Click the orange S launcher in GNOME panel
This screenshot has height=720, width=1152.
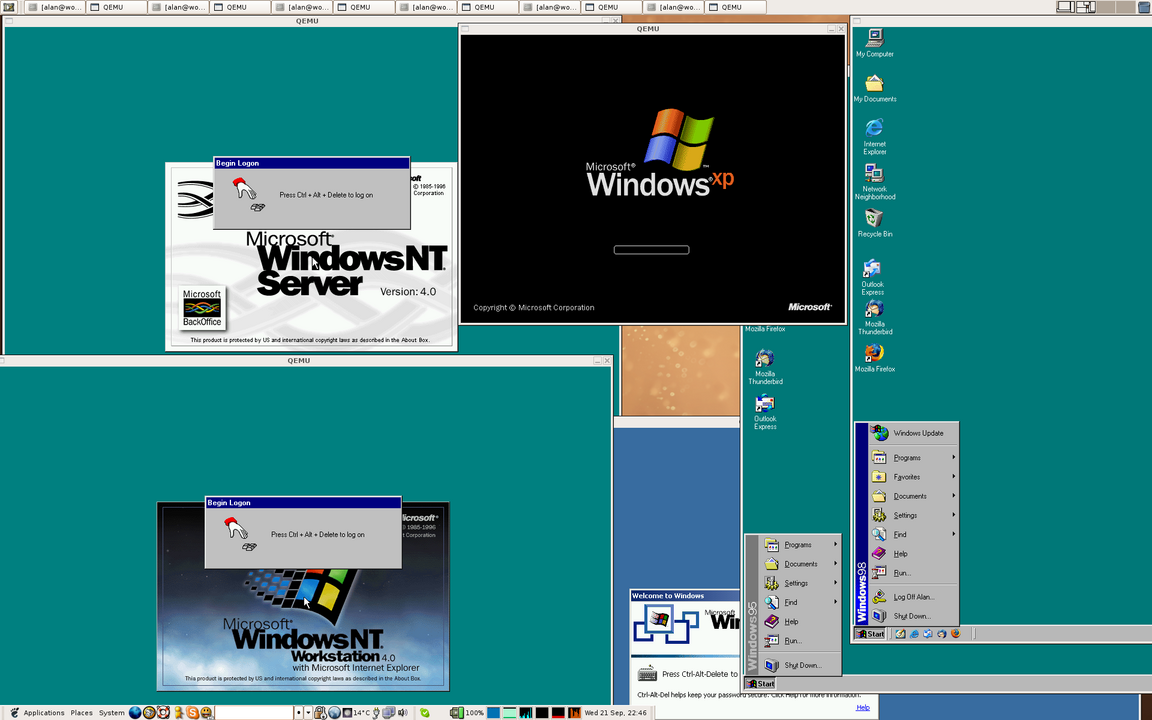pyautogui.click(x=192, y=713)
